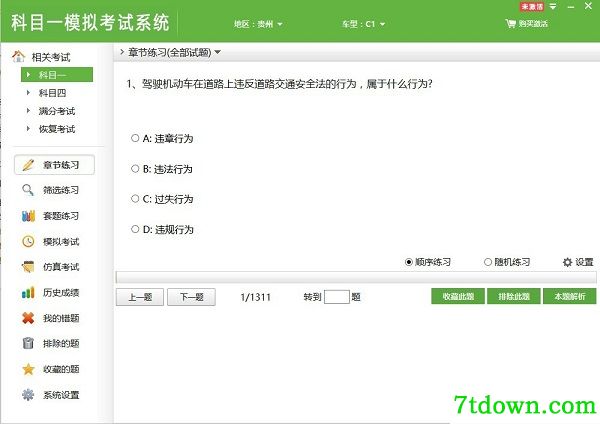Open the 章节练习 sidebar item
The height and width of the screenshot is (424, 600).
click(54, 165)
